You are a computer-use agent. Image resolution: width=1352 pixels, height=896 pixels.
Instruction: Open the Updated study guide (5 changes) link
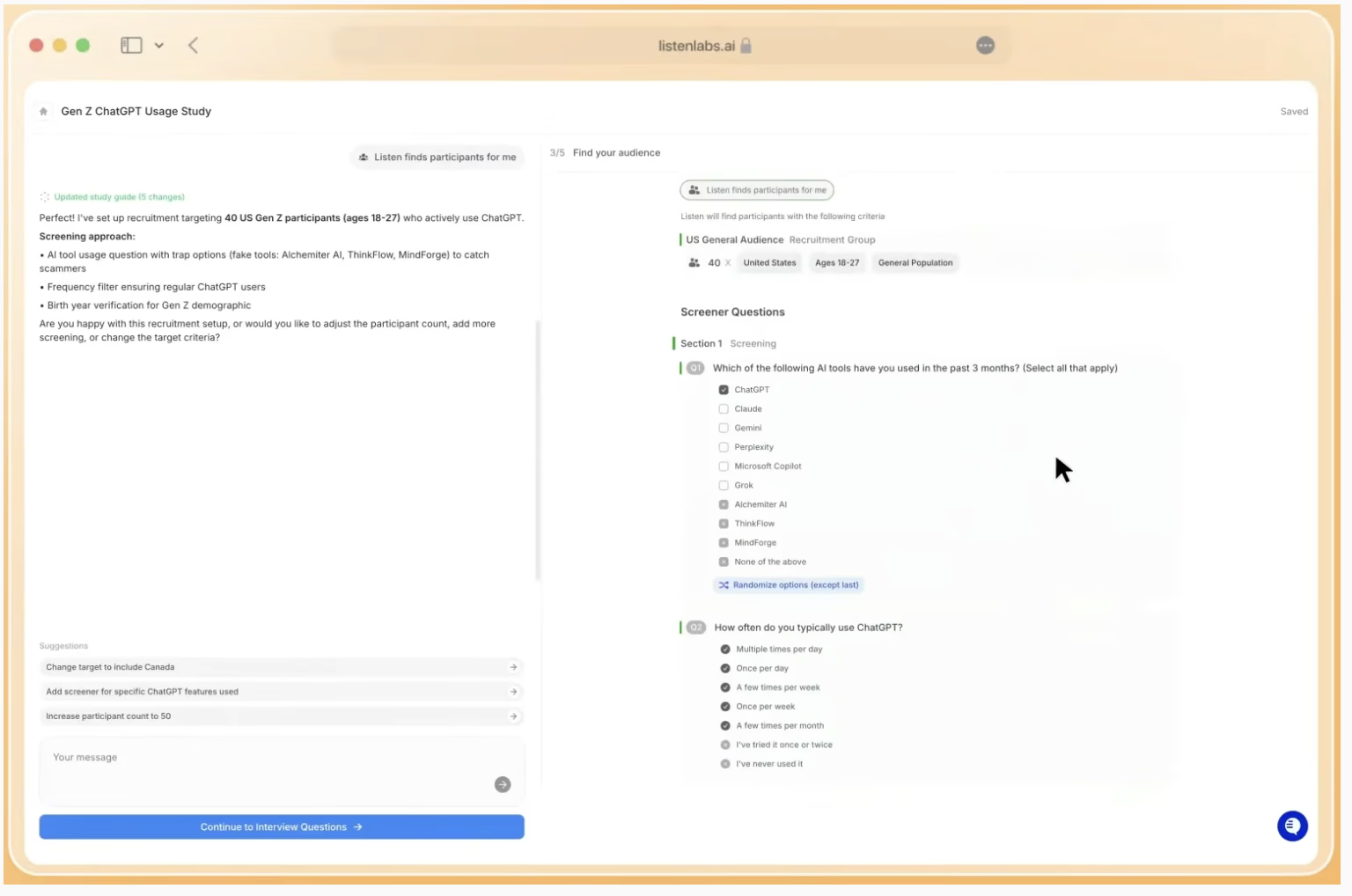[x=119, y=197]
